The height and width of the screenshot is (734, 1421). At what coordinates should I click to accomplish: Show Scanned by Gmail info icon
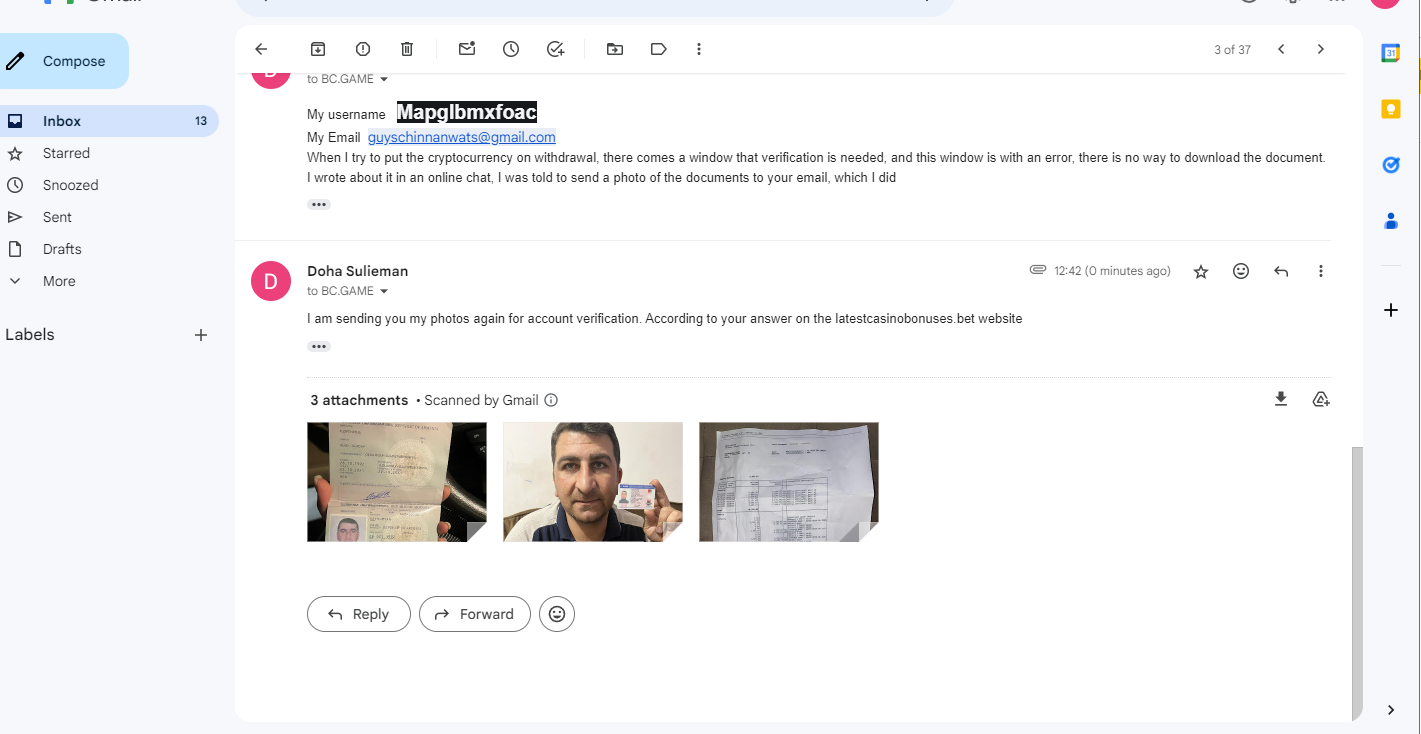click(551, 400)
